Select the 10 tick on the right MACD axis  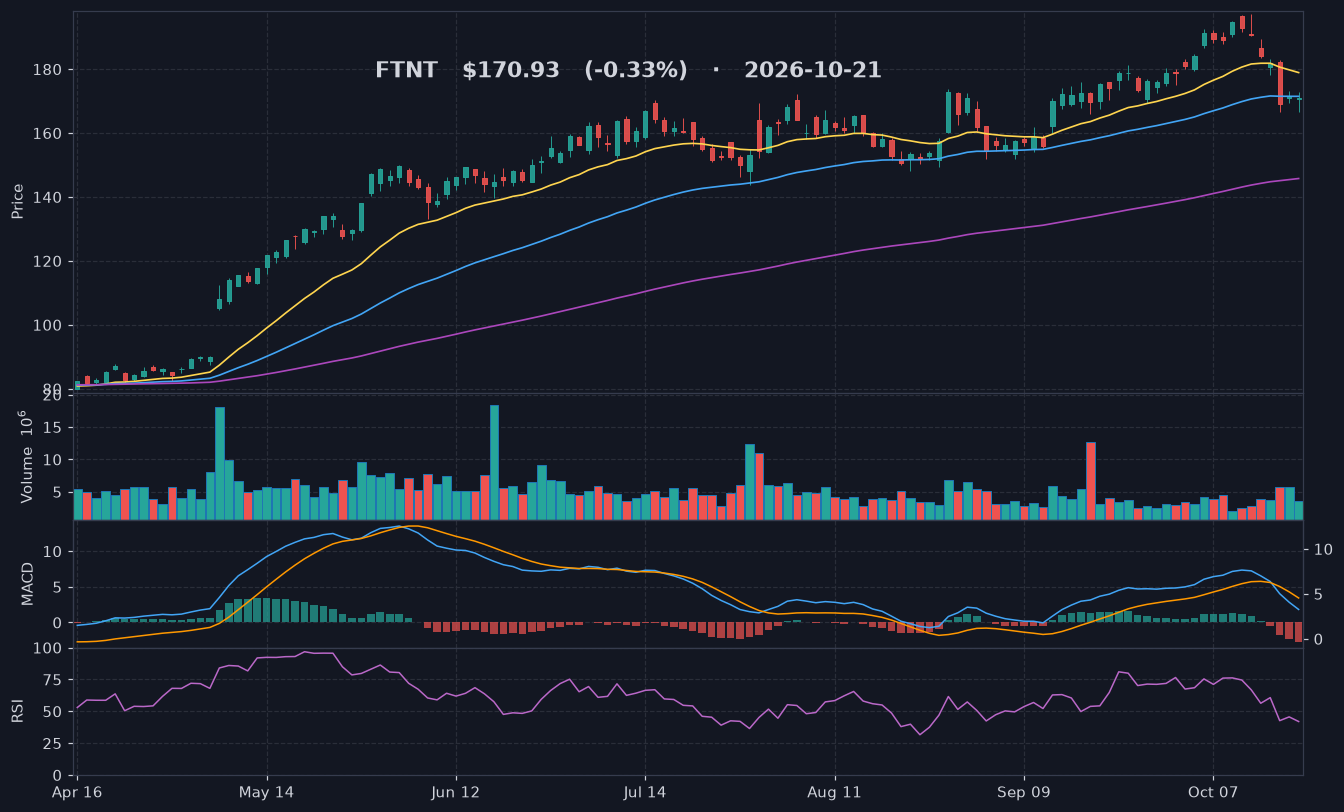[x=1323, y=550]
